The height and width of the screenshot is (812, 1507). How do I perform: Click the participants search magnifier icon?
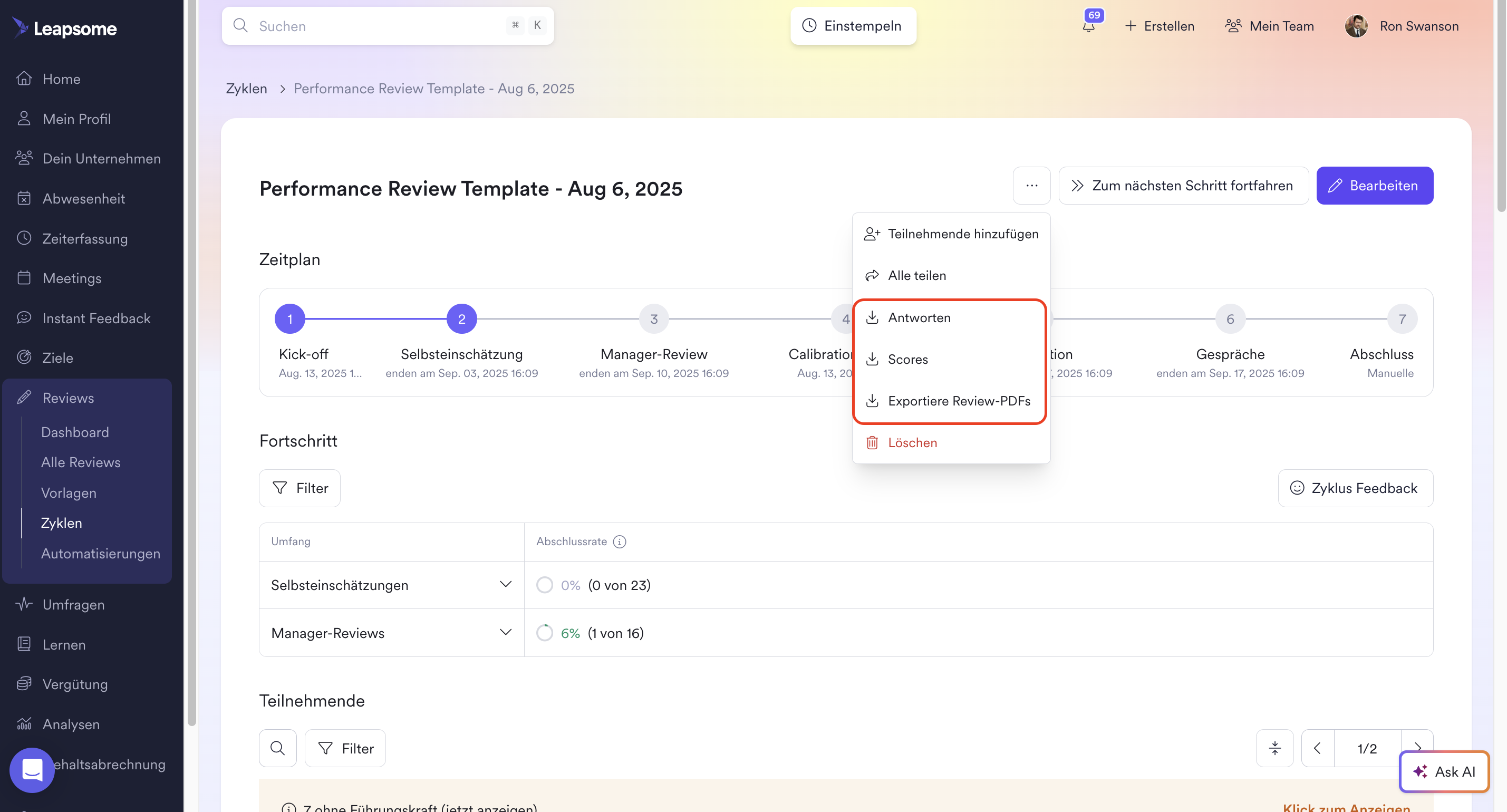coord(278,748)
